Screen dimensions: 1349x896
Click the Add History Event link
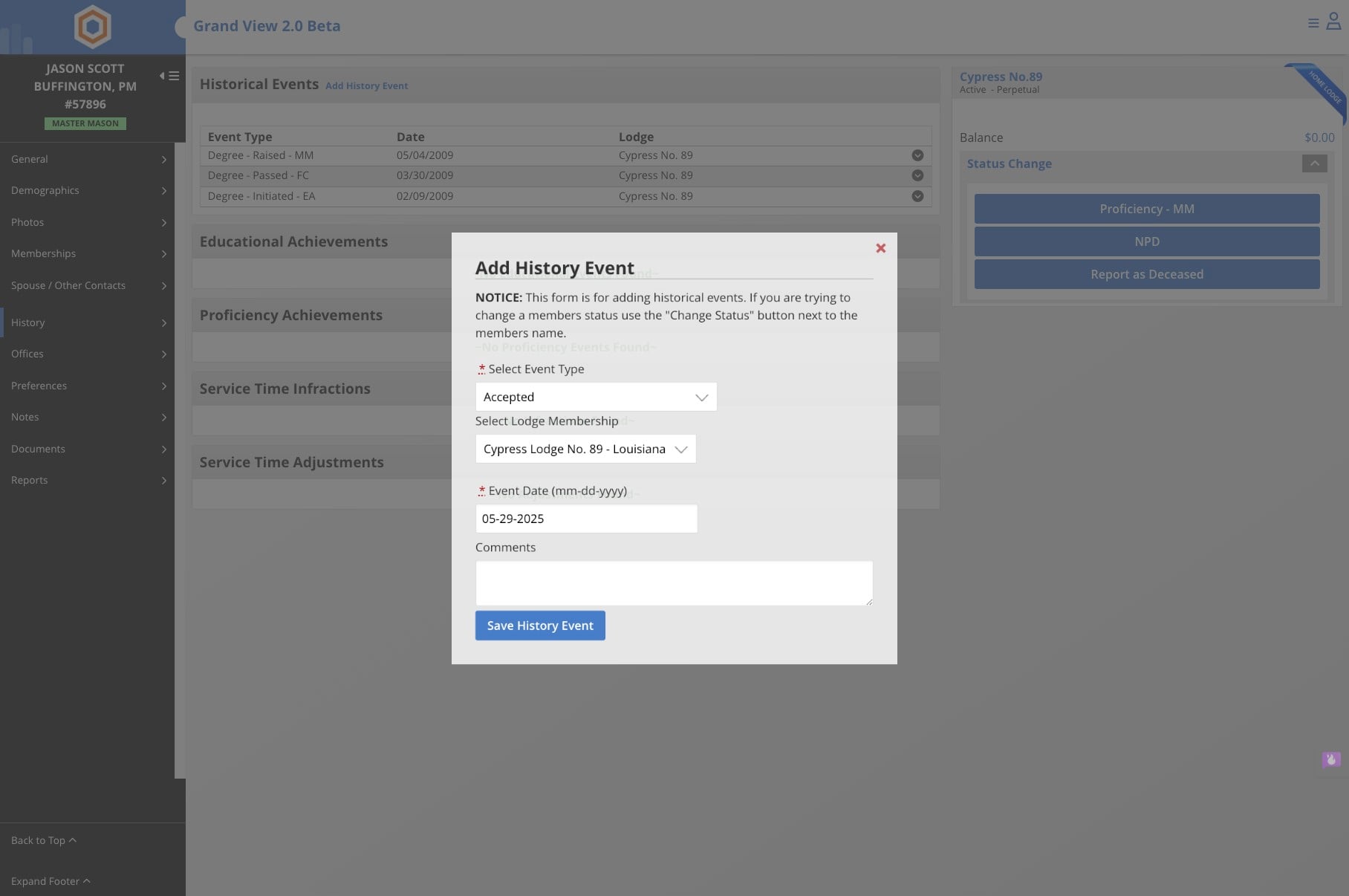click(x=367, y=85)
